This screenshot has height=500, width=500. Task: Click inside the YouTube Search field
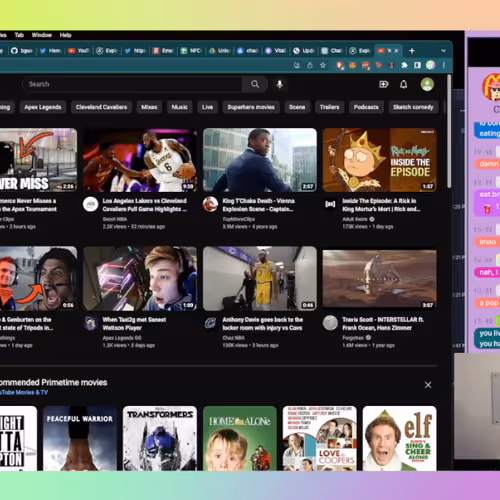point(132,84)
